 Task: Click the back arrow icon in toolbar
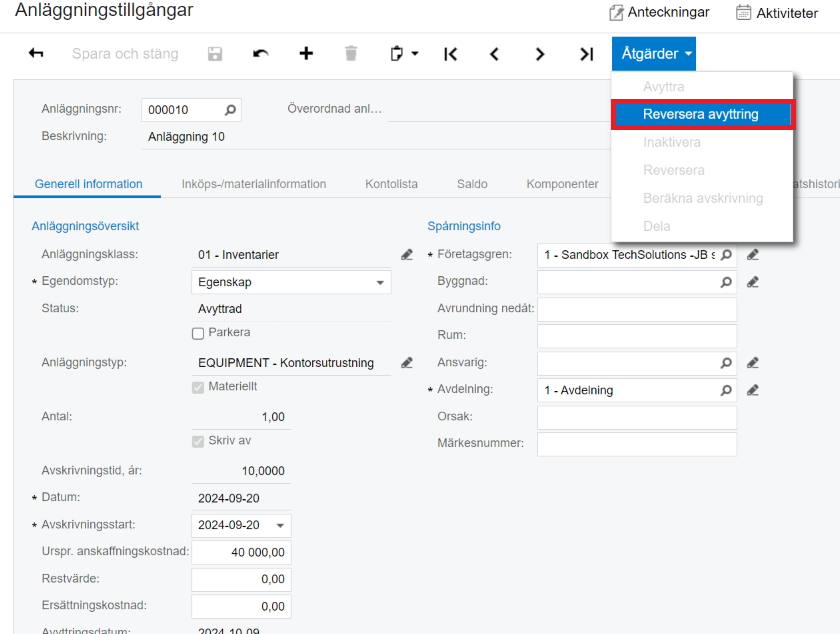click(x=36, y=53)
